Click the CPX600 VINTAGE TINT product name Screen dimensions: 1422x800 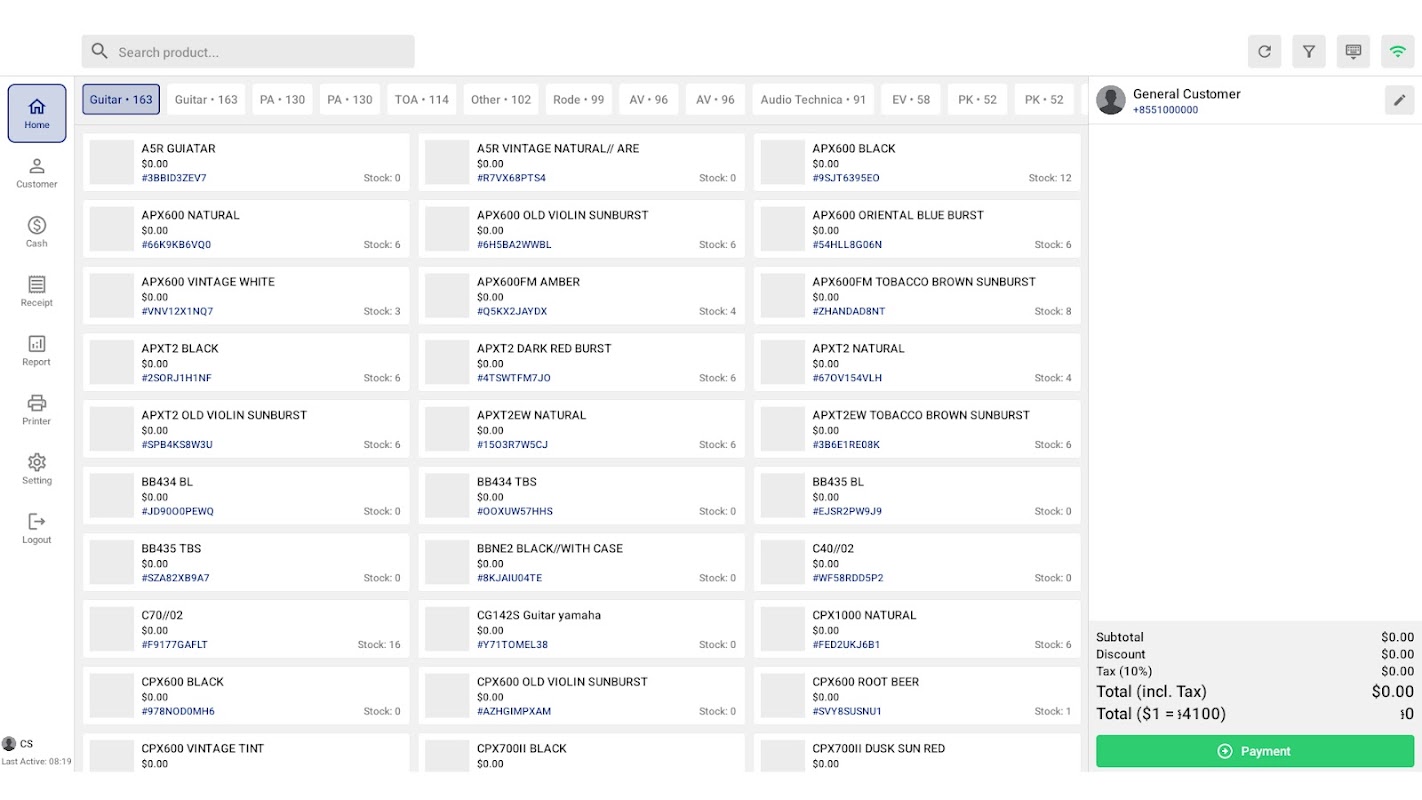point(203,748)
